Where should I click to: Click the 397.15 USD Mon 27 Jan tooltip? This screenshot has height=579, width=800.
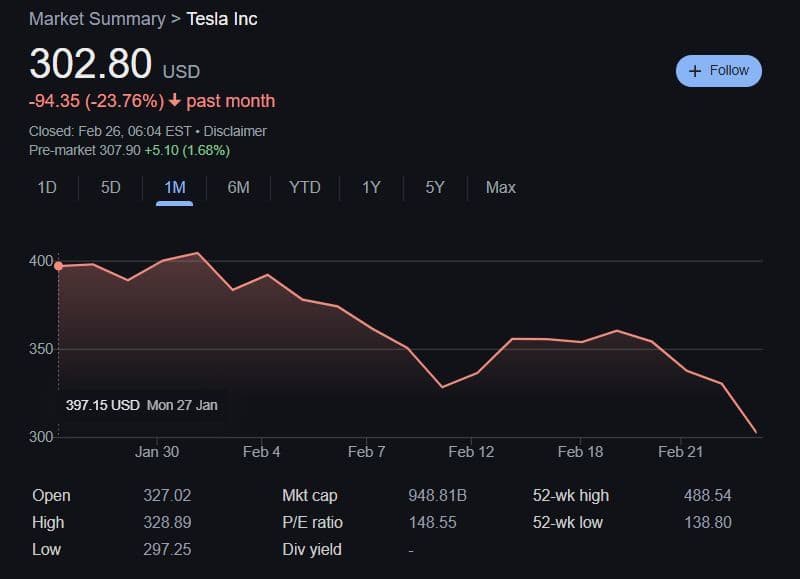[x=141, y=405]
